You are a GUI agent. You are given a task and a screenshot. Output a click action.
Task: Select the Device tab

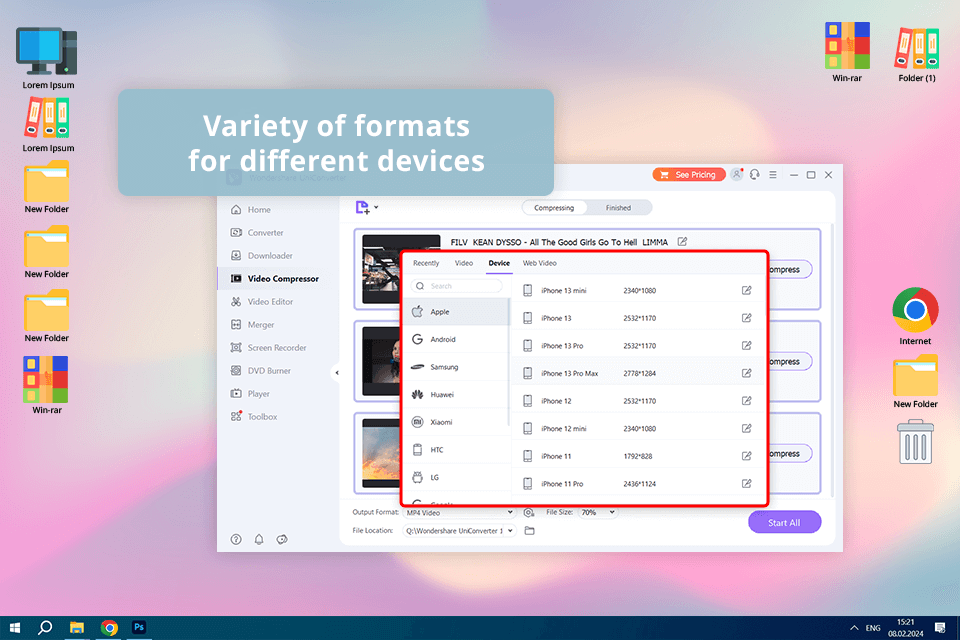click(499, 263)
